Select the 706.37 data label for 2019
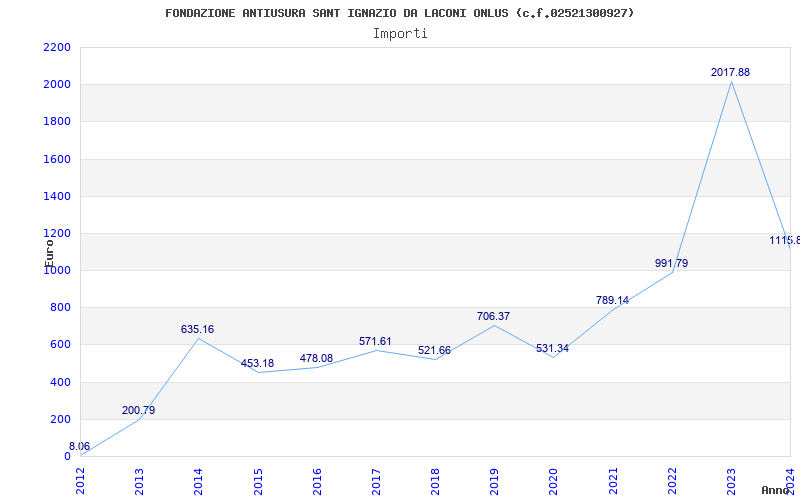 tap(493, 316)
